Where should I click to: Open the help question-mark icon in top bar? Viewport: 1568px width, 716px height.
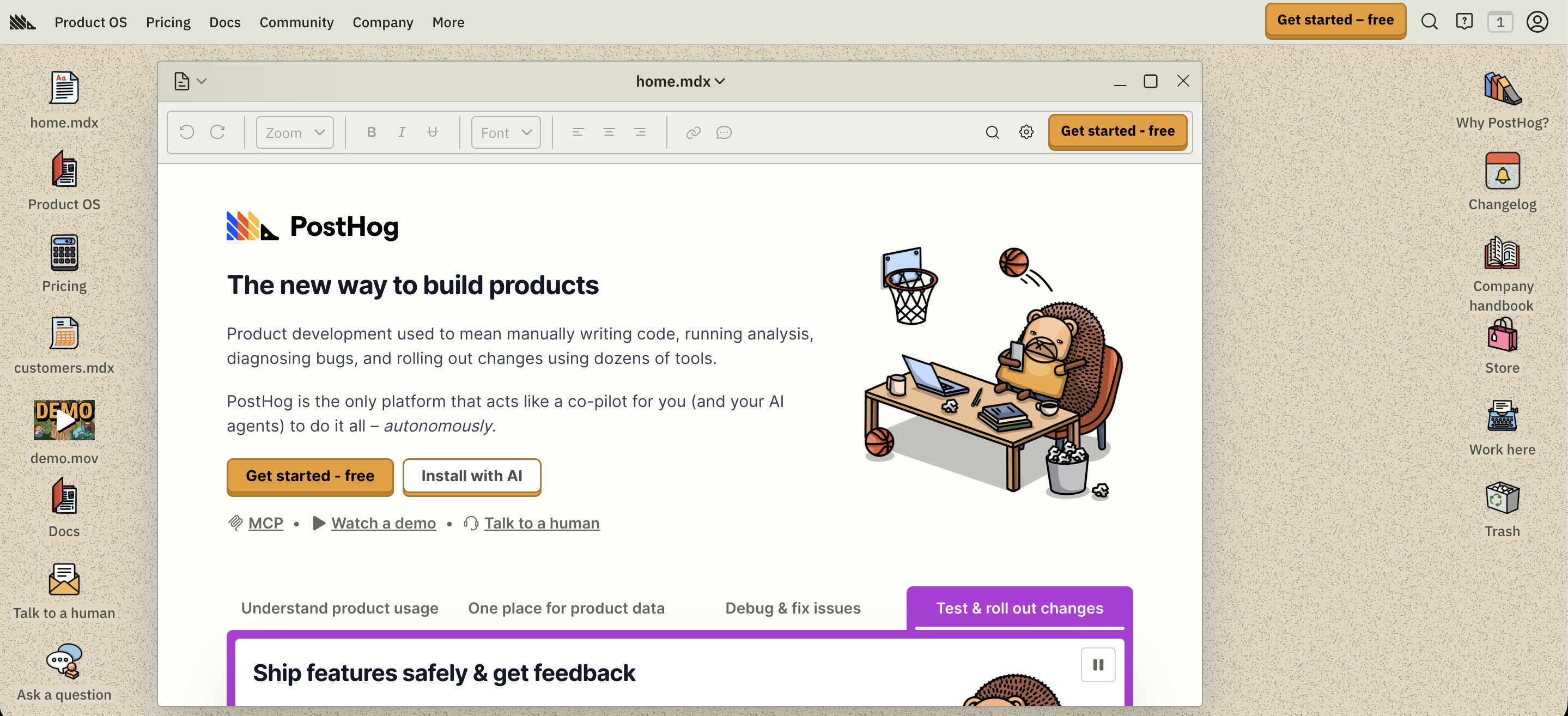point(1464,22)
